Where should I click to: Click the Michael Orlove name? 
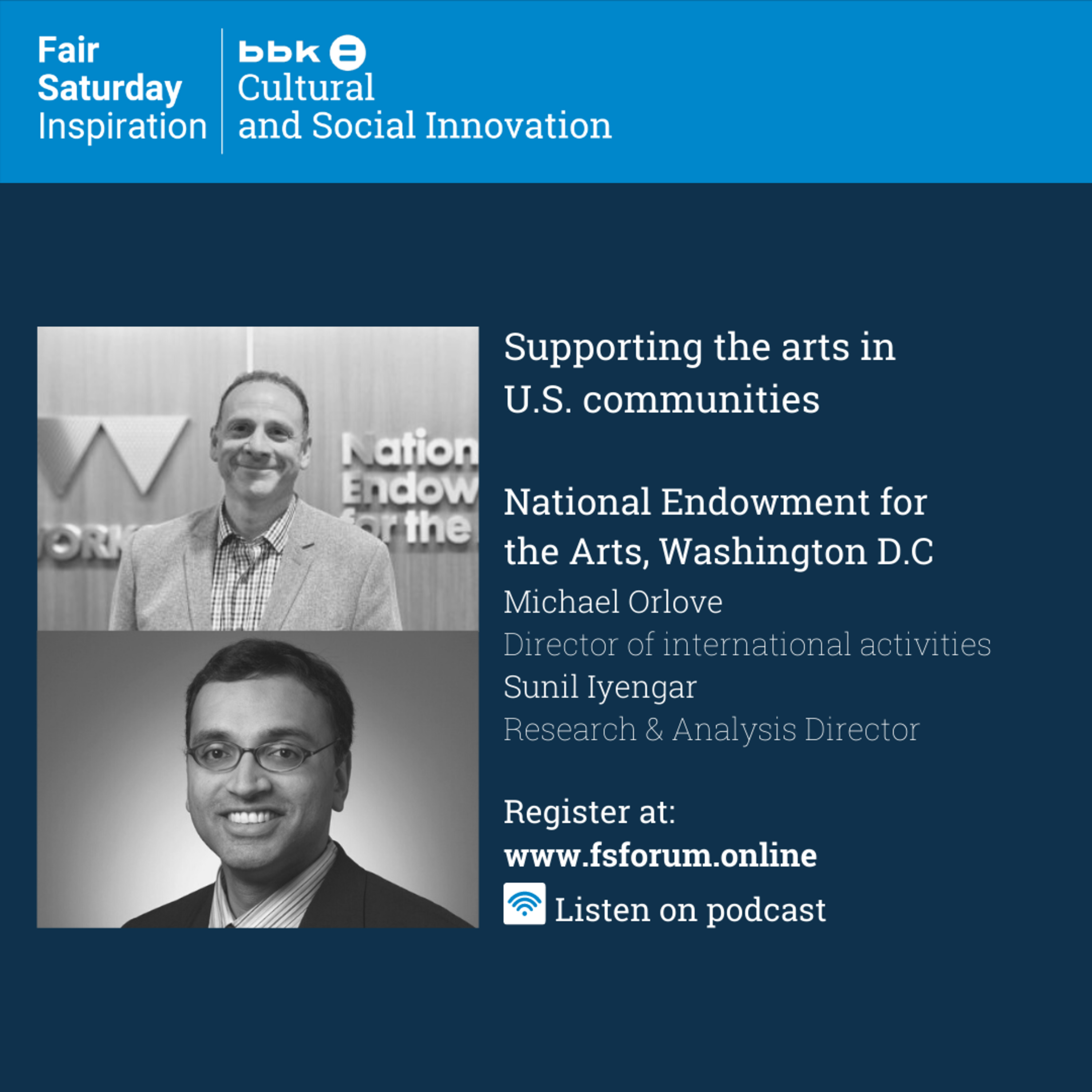pyautogui.click(x=613, y=601)
